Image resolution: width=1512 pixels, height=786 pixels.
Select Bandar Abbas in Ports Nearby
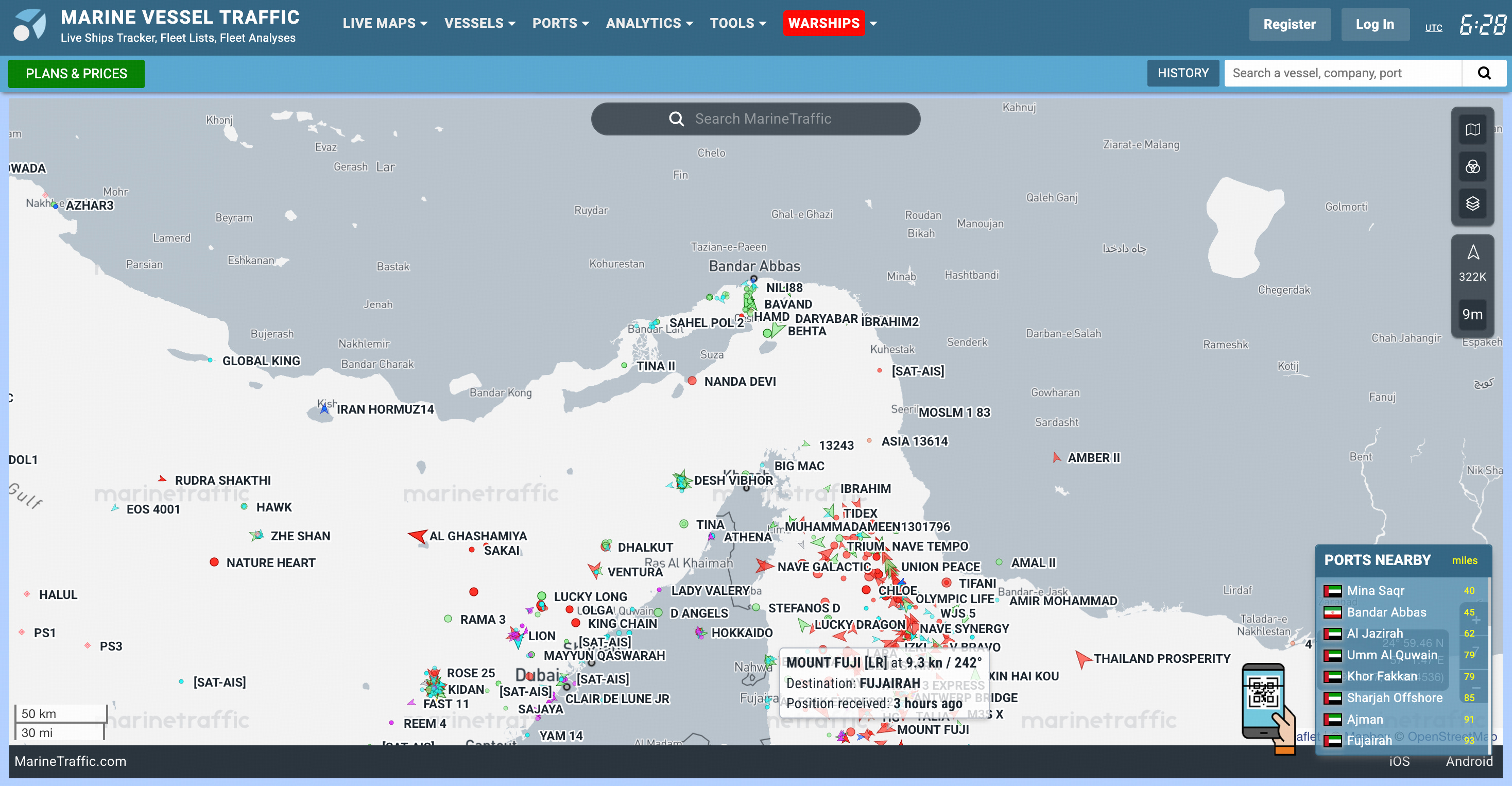click(1386, 612)
